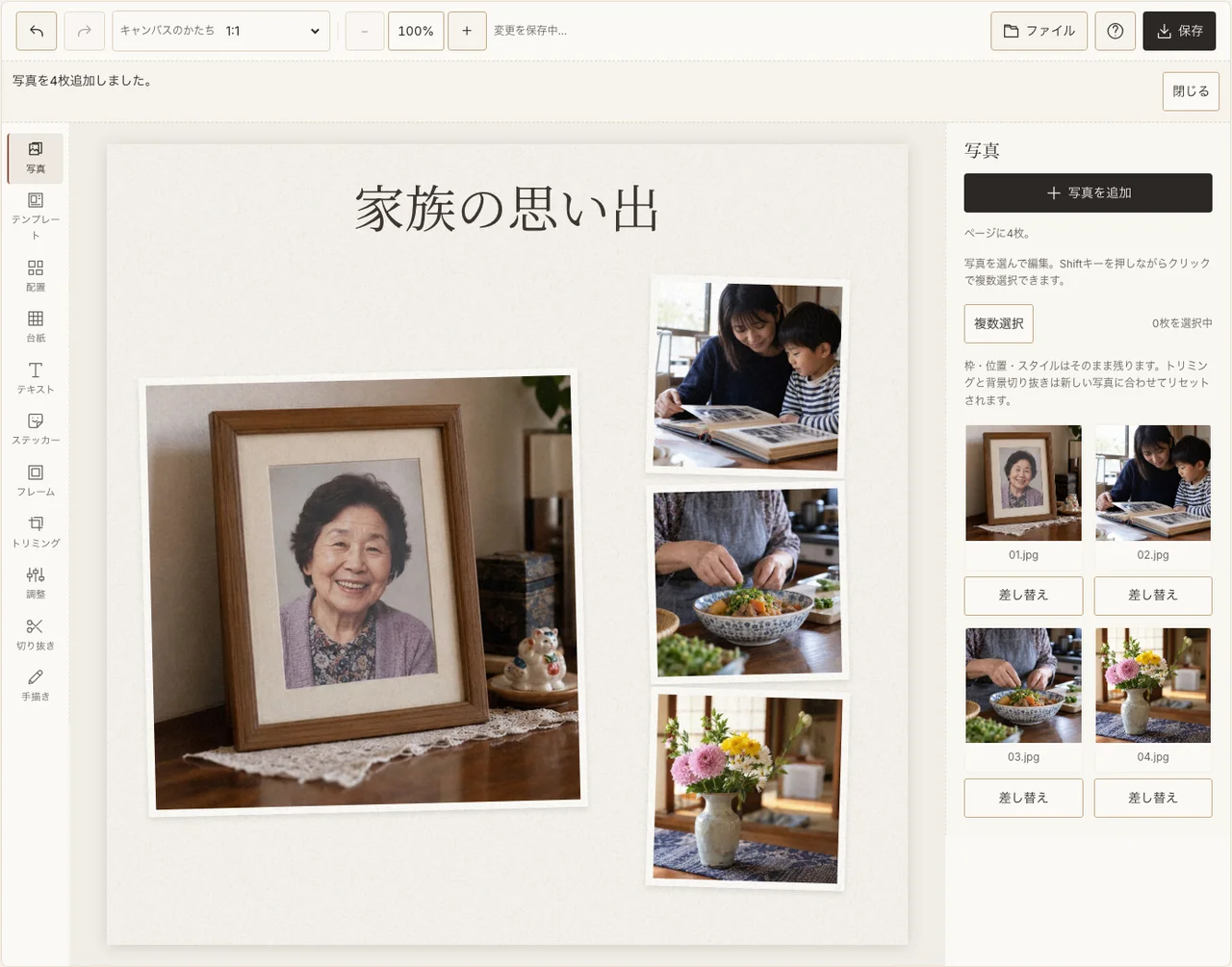Open the テンプレート sidebar tool

coord(36,216)
